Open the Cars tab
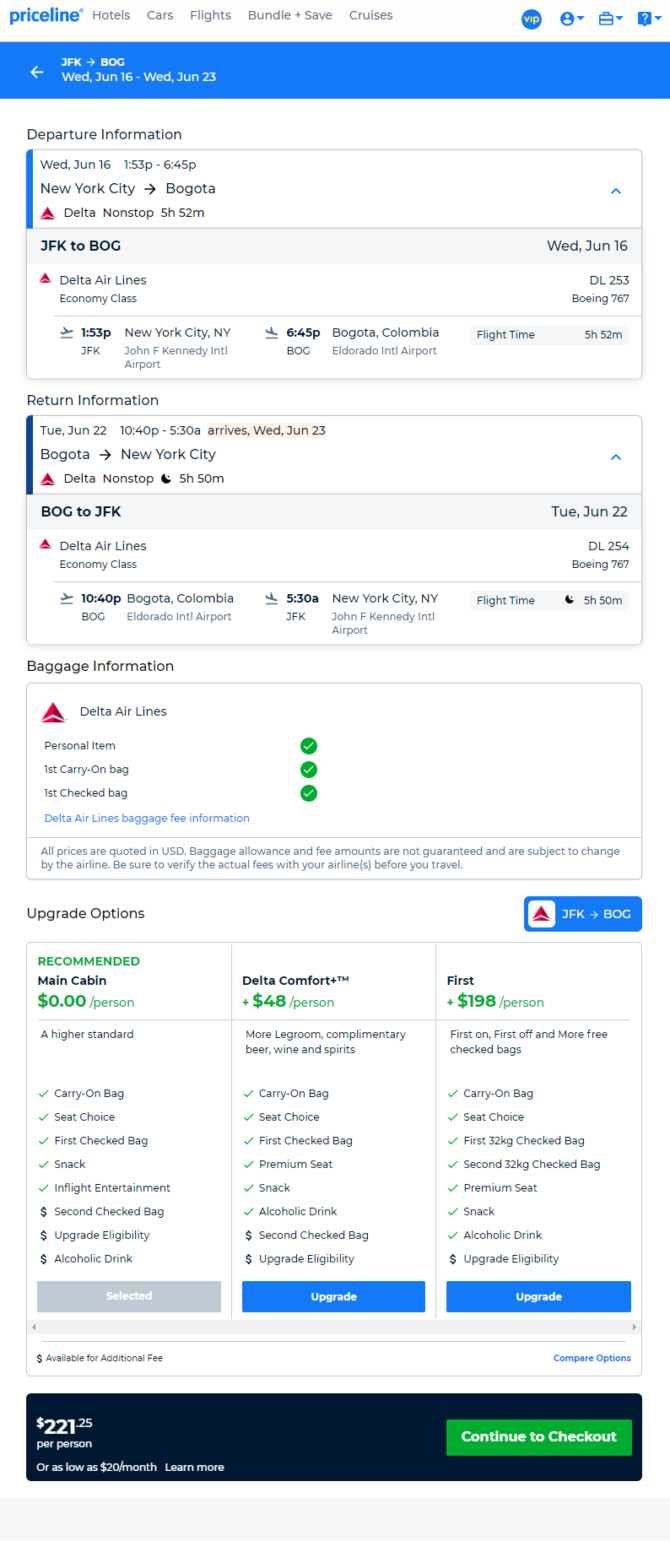 coord(160,16)
